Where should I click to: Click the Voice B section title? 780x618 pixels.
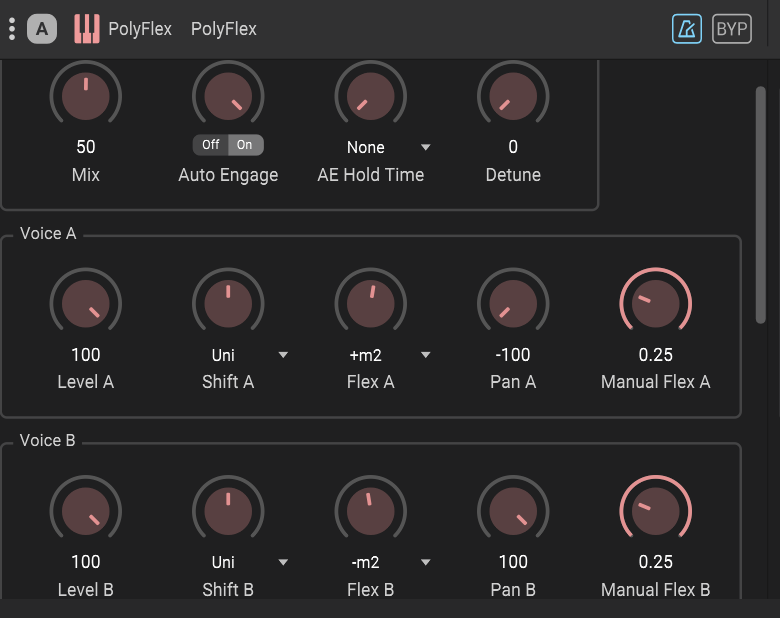tap(47, 440)
